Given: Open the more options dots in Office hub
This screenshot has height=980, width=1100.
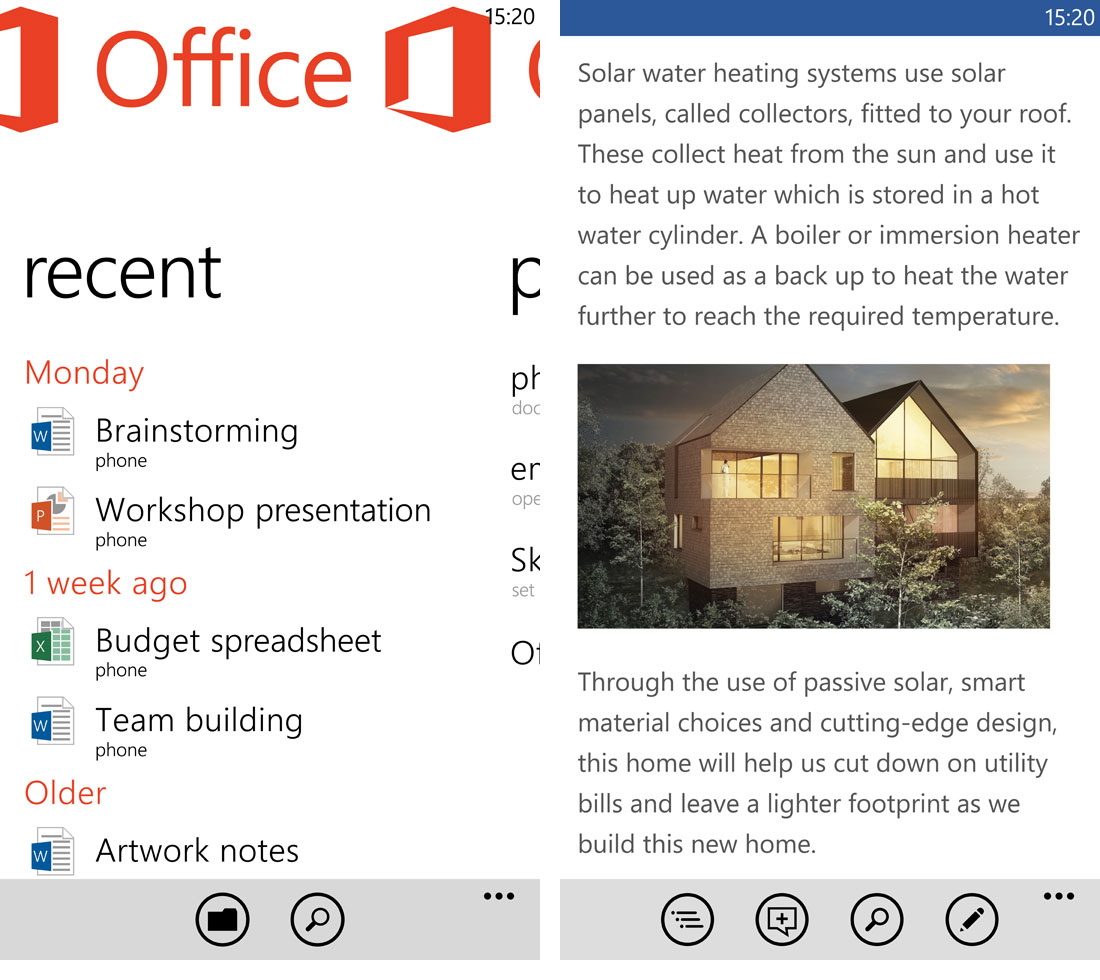Looking at the screenshot, I should [499, 896].
